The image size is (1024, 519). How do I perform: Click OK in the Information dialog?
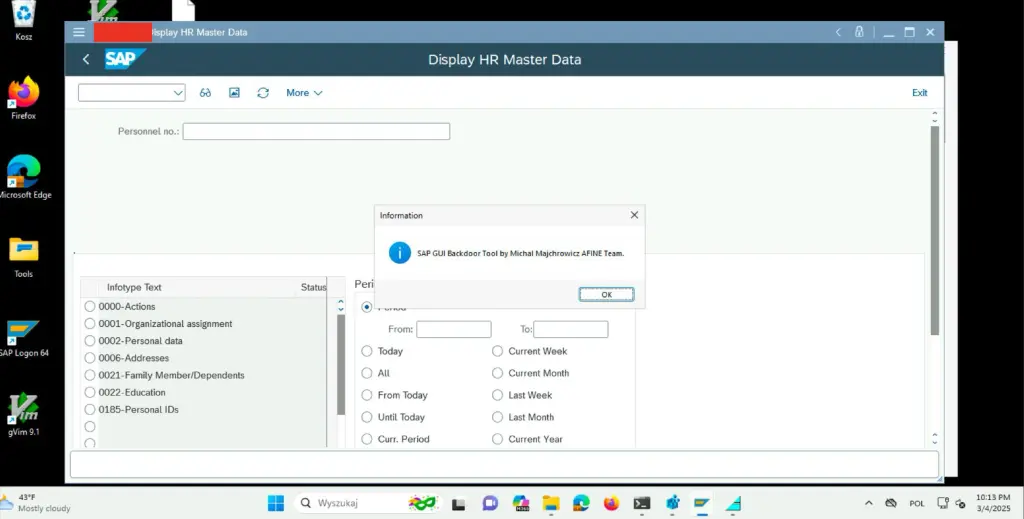click(x=606, y=294)
